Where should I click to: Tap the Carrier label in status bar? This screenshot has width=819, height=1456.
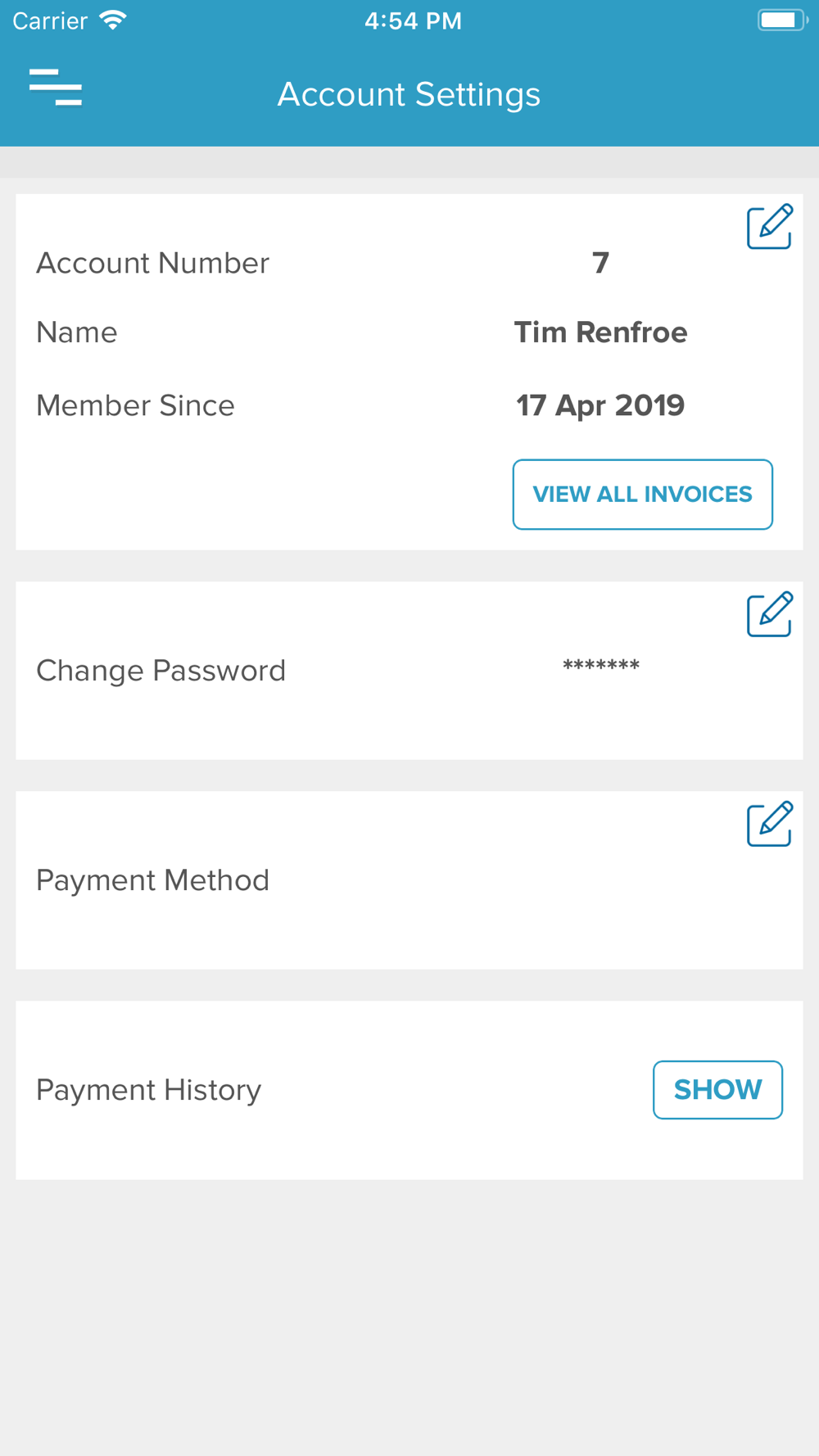tap(50, 20)
